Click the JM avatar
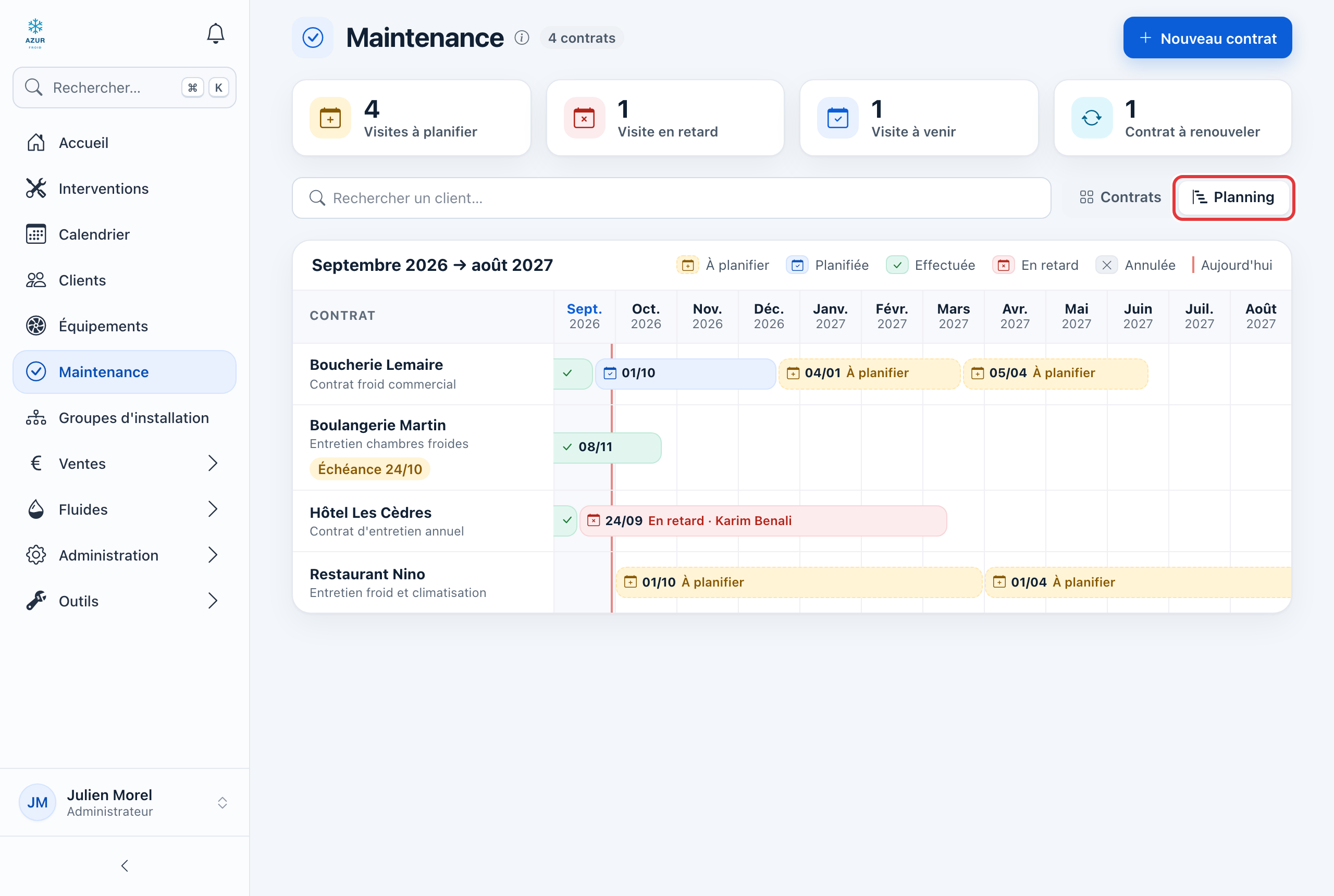The height and width of the screenshot is (896, 1334). tap(38, 802)
